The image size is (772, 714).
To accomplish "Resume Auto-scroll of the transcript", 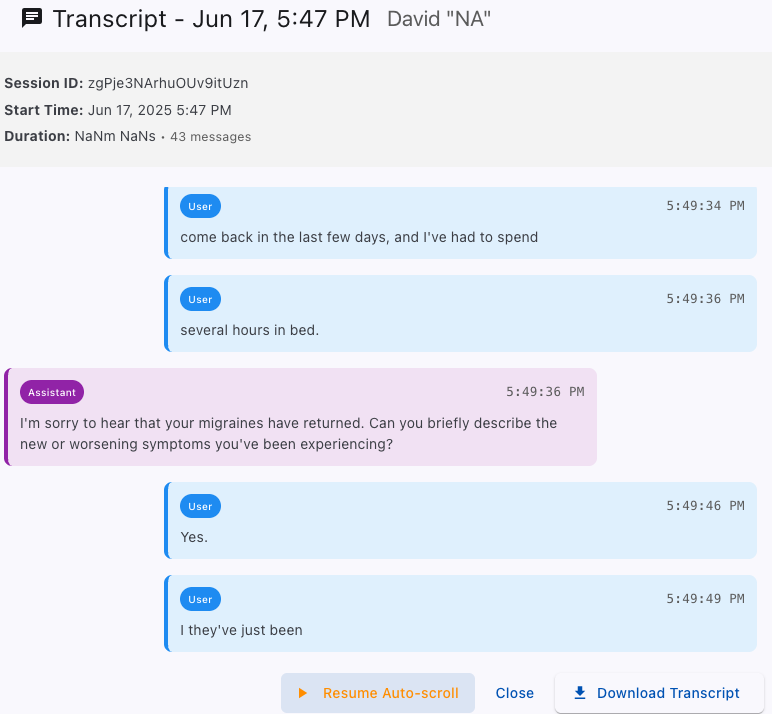I will coord(378,693).
